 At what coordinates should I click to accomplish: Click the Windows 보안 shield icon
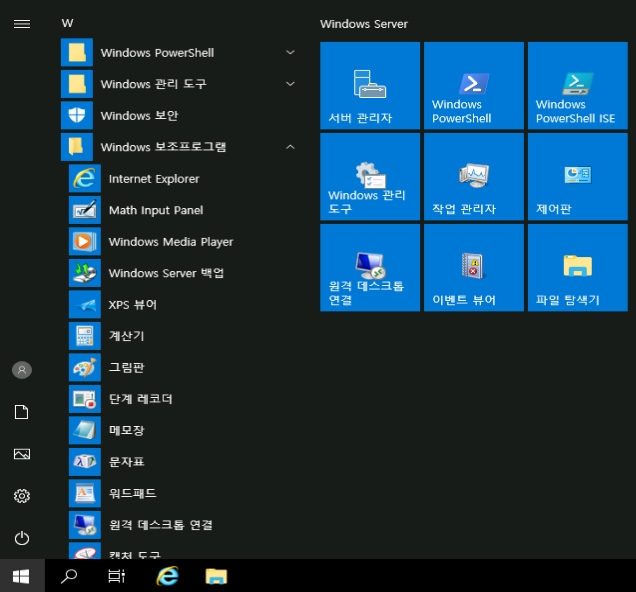[77, 116]
